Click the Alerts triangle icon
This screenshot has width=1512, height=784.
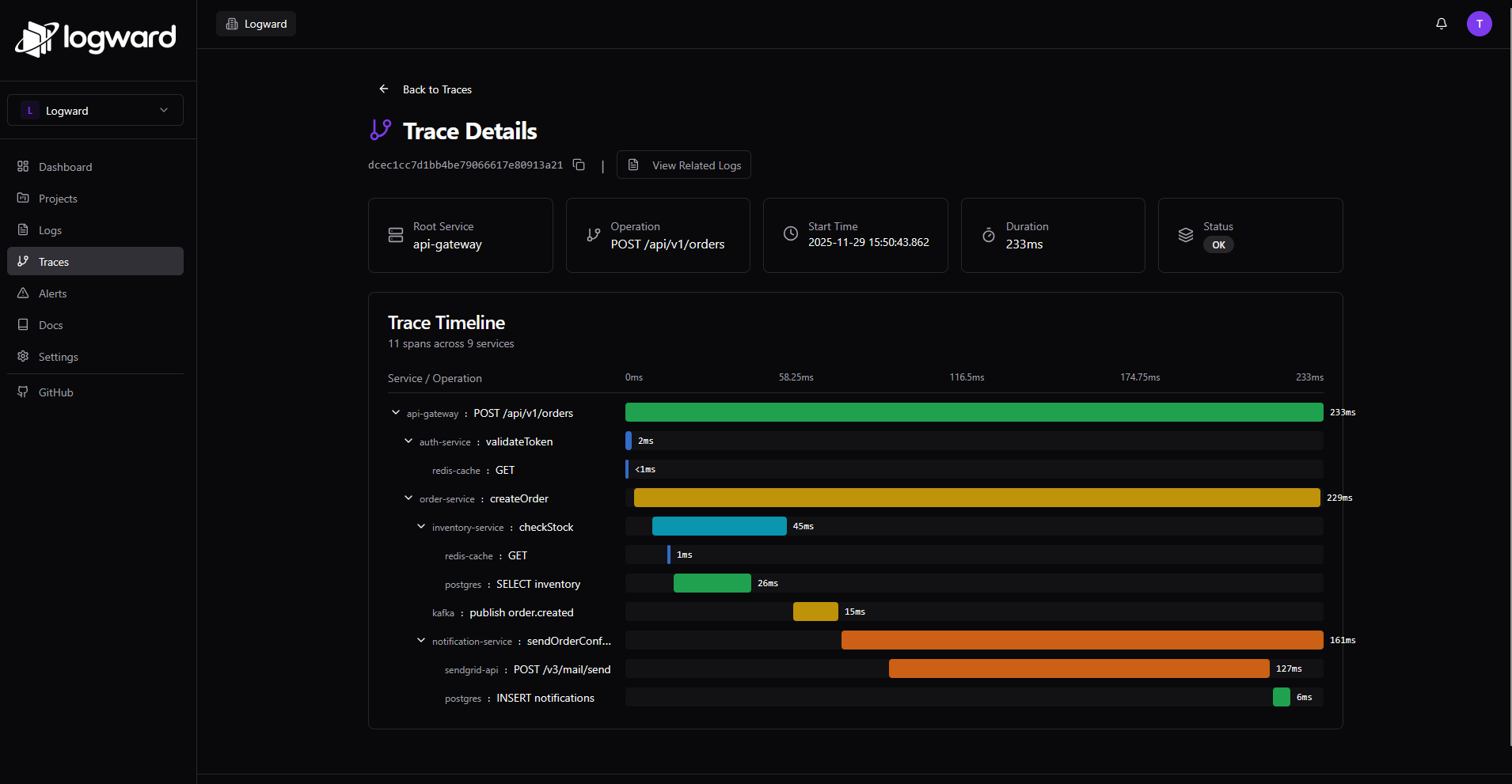[24, 293]
